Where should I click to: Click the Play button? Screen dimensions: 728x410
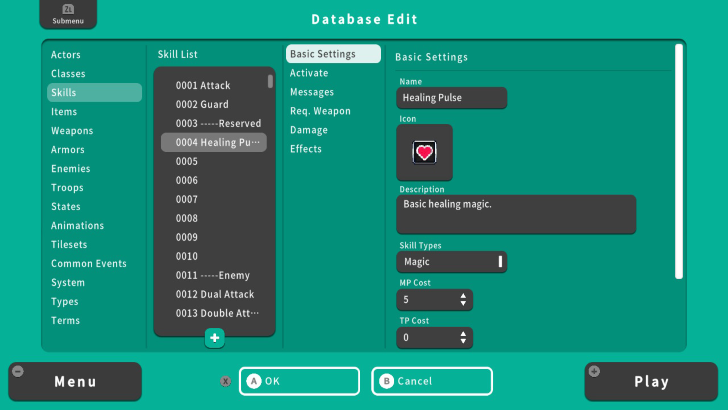(x=651, y=382)
